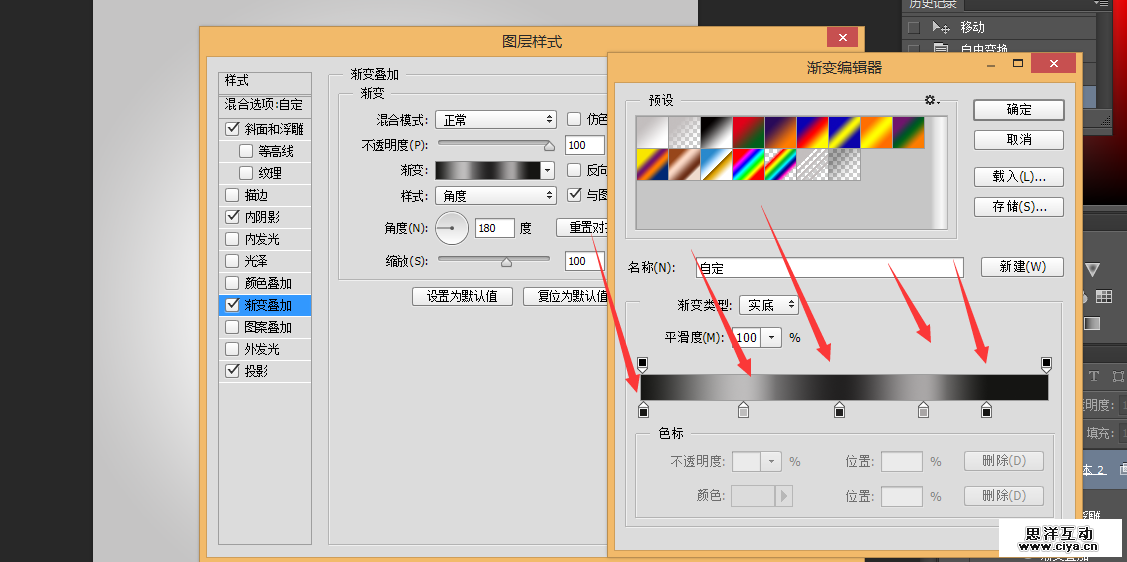The width and height of the screenshot is (1127, 562).
Task: Open the 混合模式 blend mode dropdown
Action: 496,120
